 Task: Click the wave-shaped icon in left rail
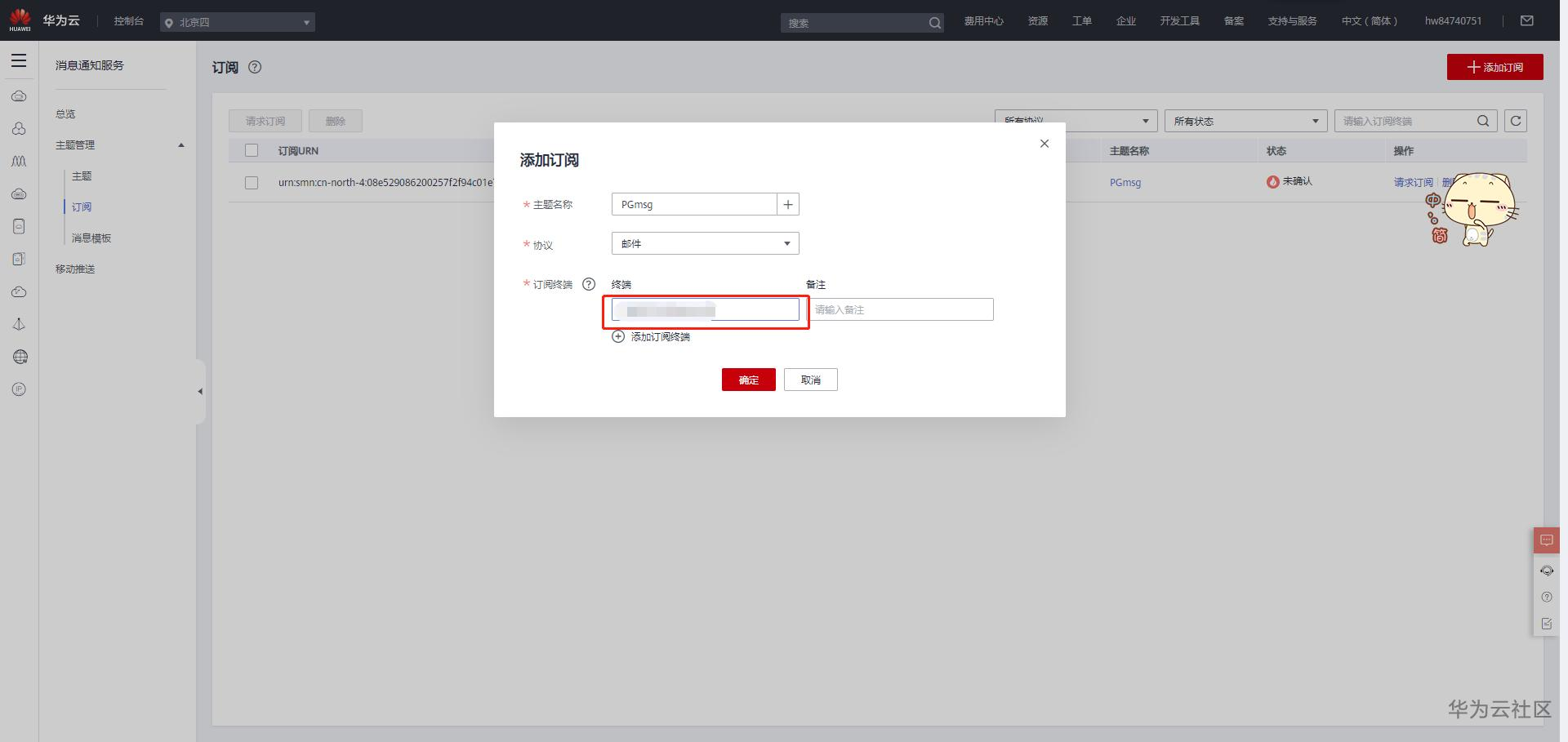pos(19,162)
